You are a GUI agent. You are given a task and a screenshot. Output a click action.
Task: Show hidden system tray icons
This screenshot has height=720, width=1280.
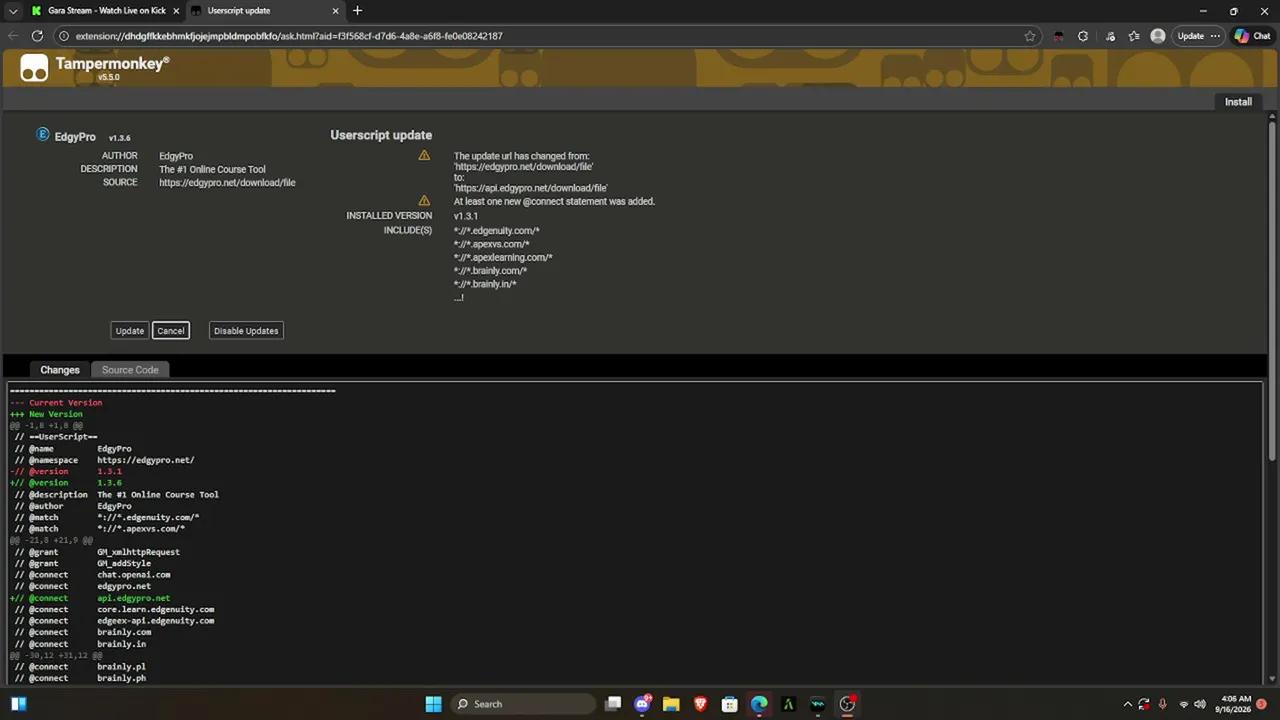coord(1128,704)
